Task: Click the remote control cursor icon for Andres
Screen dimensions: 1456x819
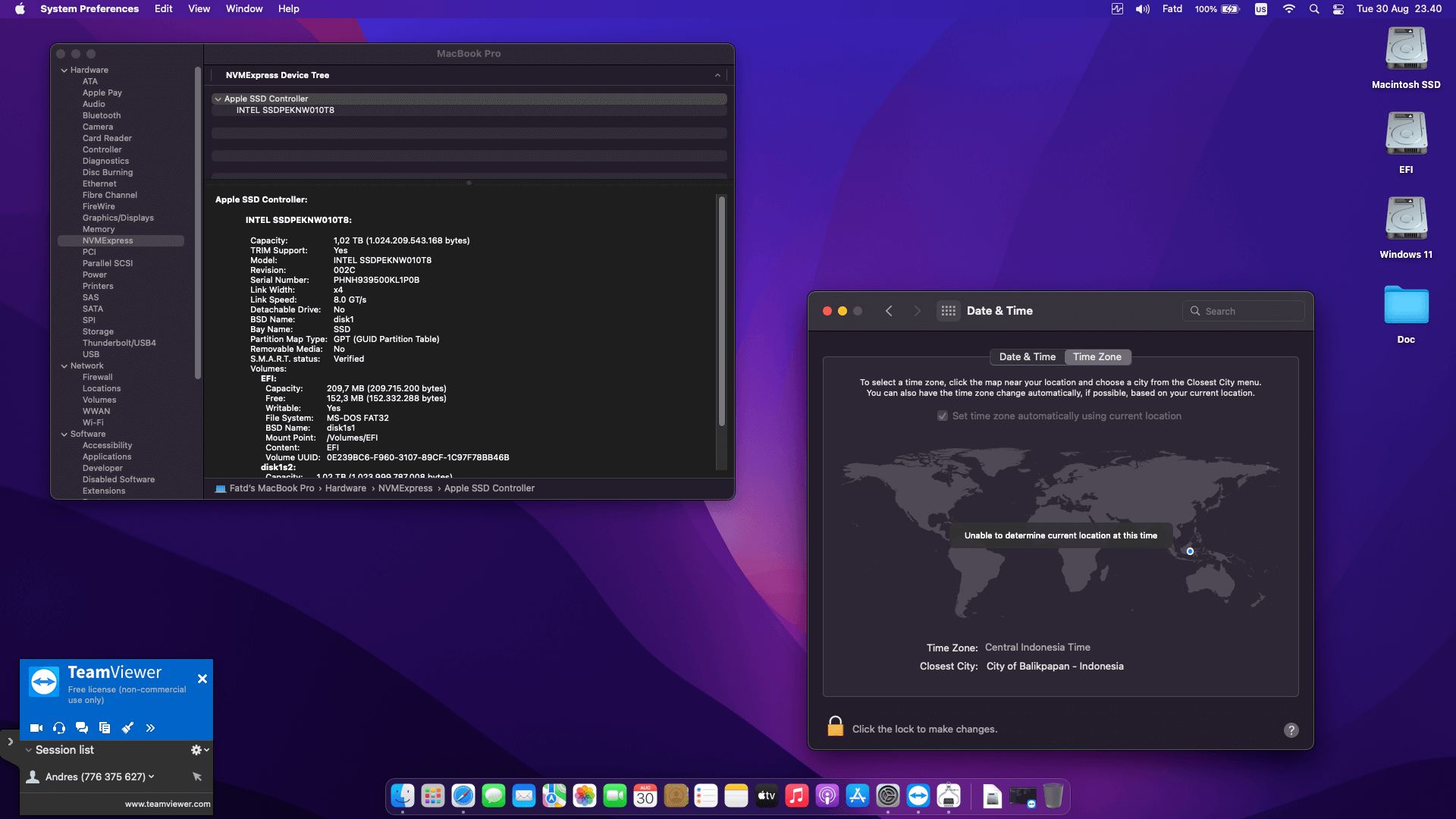Action: pyautogui.click(x=197, y=777)
